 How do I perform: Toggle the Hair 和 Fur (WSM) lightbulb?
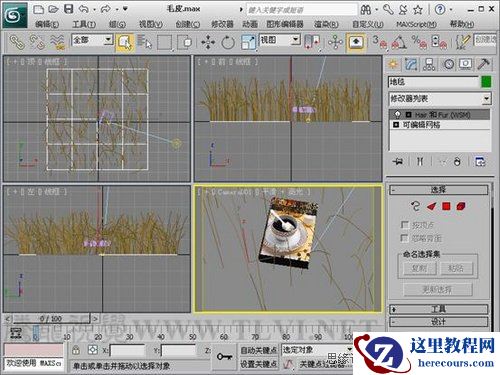tap(397, 114)
